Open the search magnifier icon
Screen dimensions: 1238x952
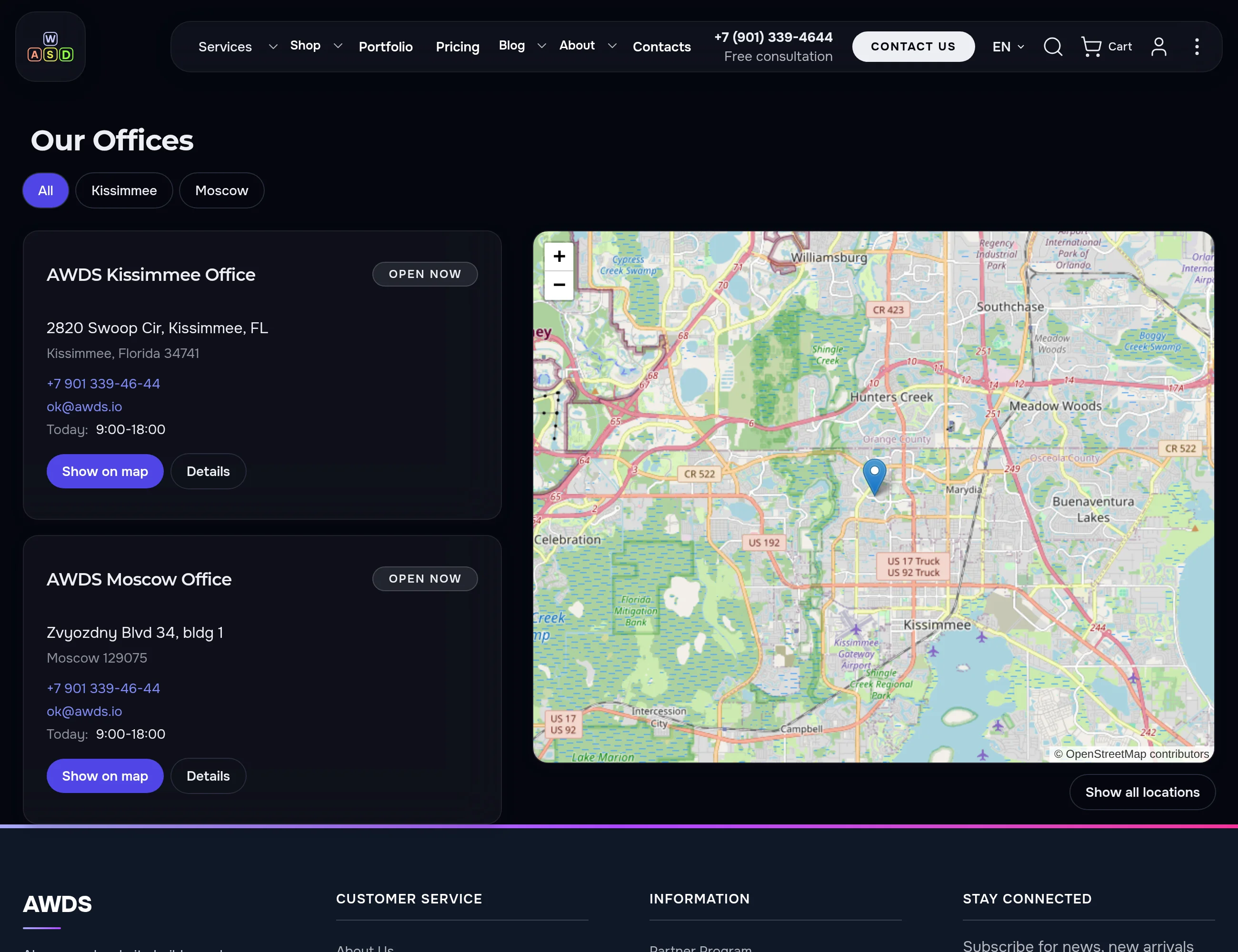(x=1053, y=47)
